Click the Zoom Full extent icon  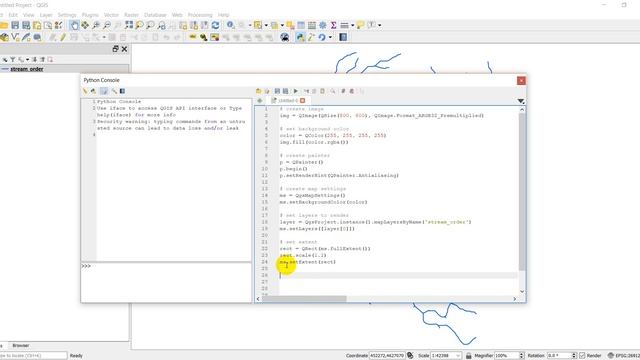click(129, 25)
